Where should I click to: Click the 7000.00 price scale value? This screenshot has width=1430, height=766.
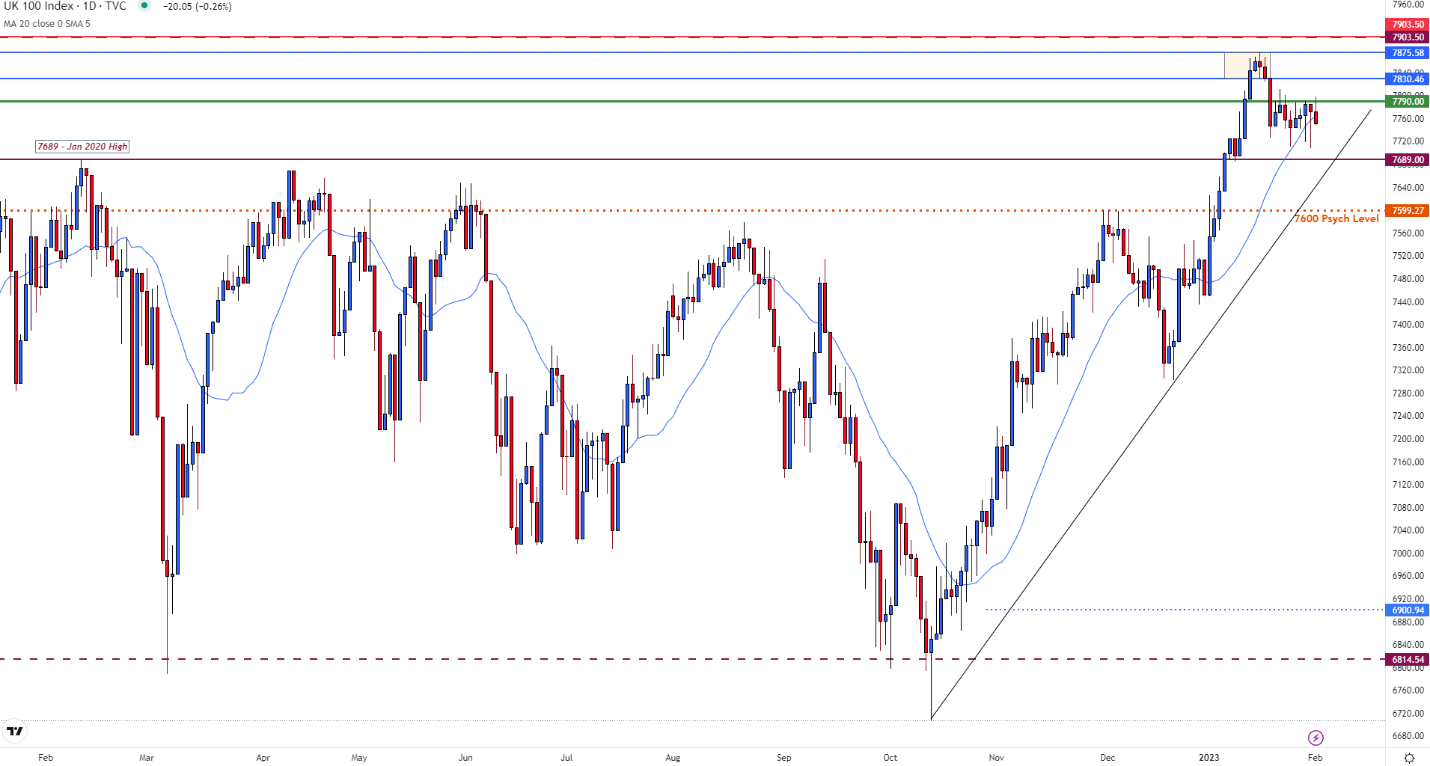point(1406,554)
